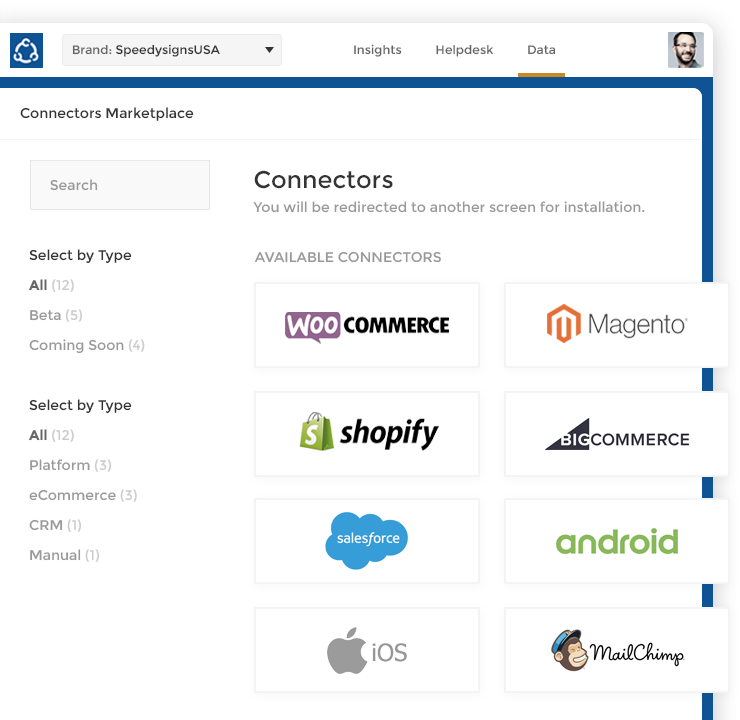Filter connectors by Beta (5)
Screen dimensions: 740x720
click(56, 315)
